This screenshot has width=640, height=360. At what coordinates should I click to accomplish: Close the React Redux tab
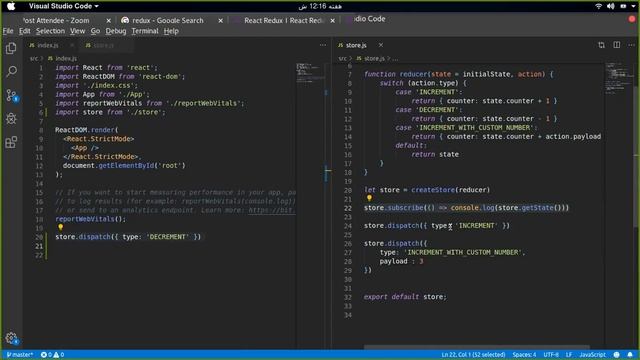[x=333, y=20]
